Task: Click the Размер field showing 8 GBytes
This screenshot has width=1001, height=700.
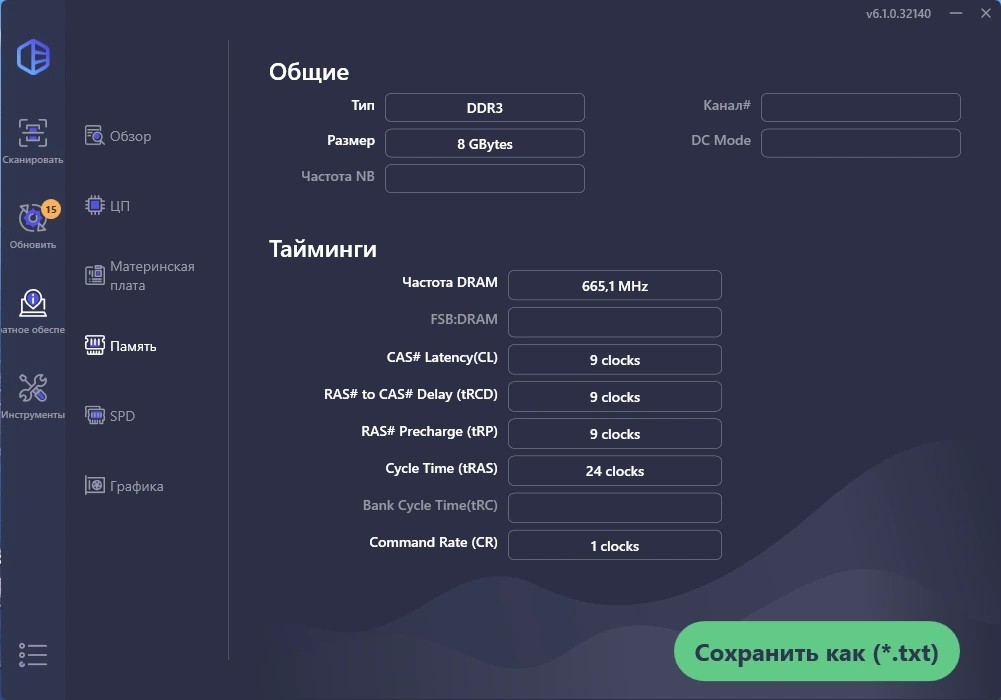Action: pyautogui.click(x=485, y=143)
